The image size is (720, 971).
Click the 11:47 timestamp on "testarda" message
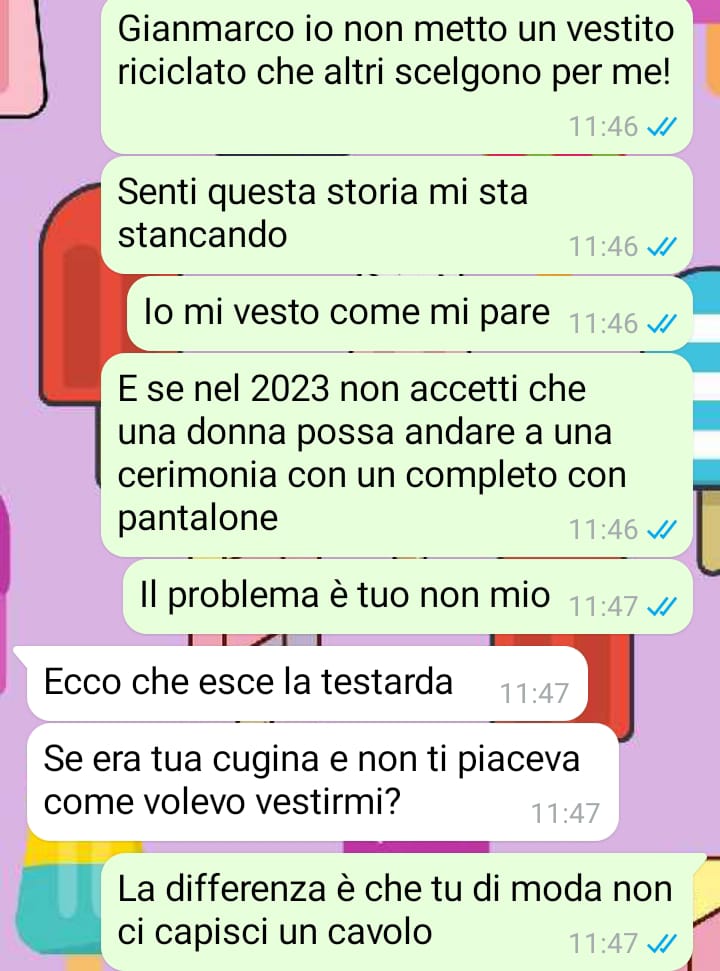[534, 694]
